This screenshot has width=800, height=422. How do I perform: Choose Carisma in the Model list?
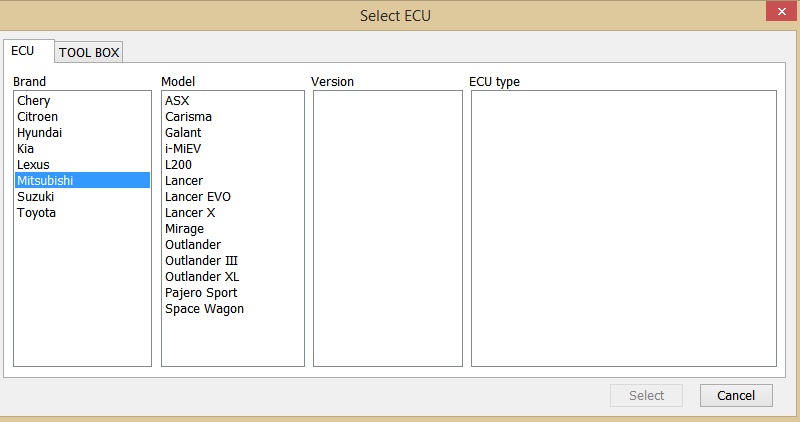click(x=188, y=117)
